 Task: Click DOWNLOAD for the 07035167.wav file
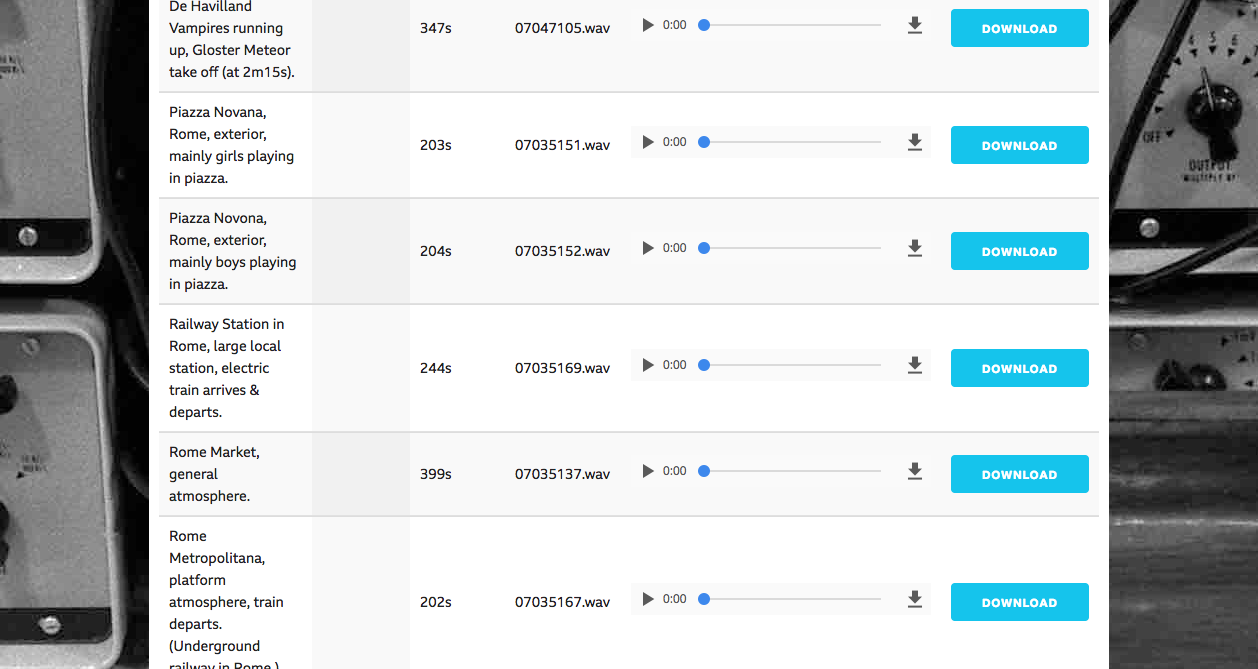click(x=1019, y=602)
